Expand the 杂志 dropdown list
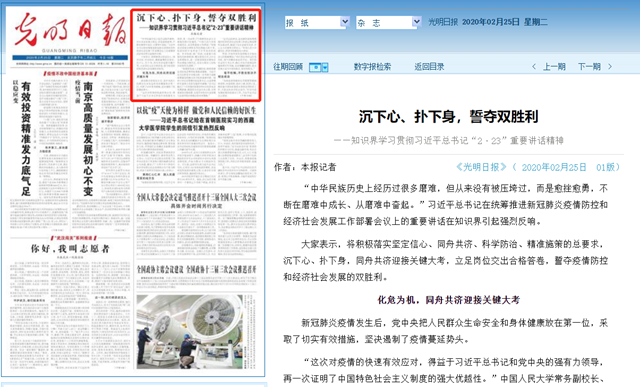This screenshot has width=640, height=387. (416, 22)
